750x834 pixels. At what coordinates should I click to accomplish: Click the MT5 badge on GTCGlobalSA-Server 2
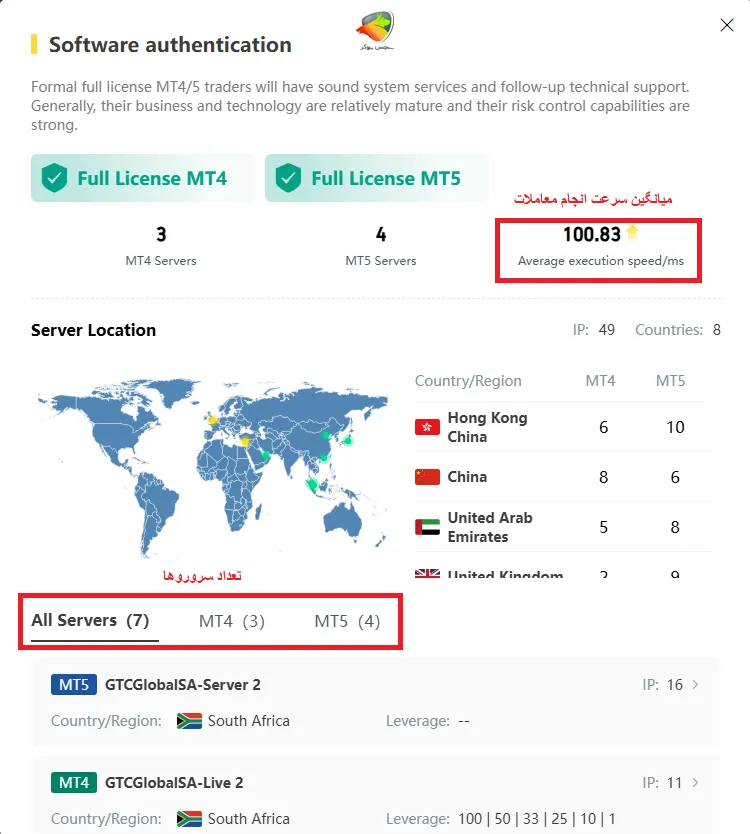click(x=73, y=684)
